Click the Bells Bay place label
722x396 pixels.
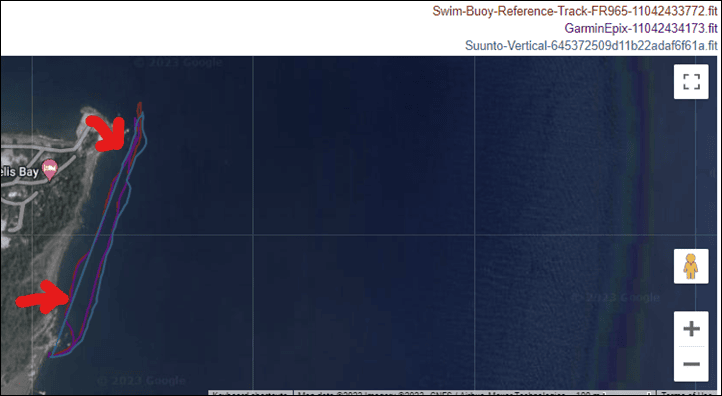tap(19, 173)
